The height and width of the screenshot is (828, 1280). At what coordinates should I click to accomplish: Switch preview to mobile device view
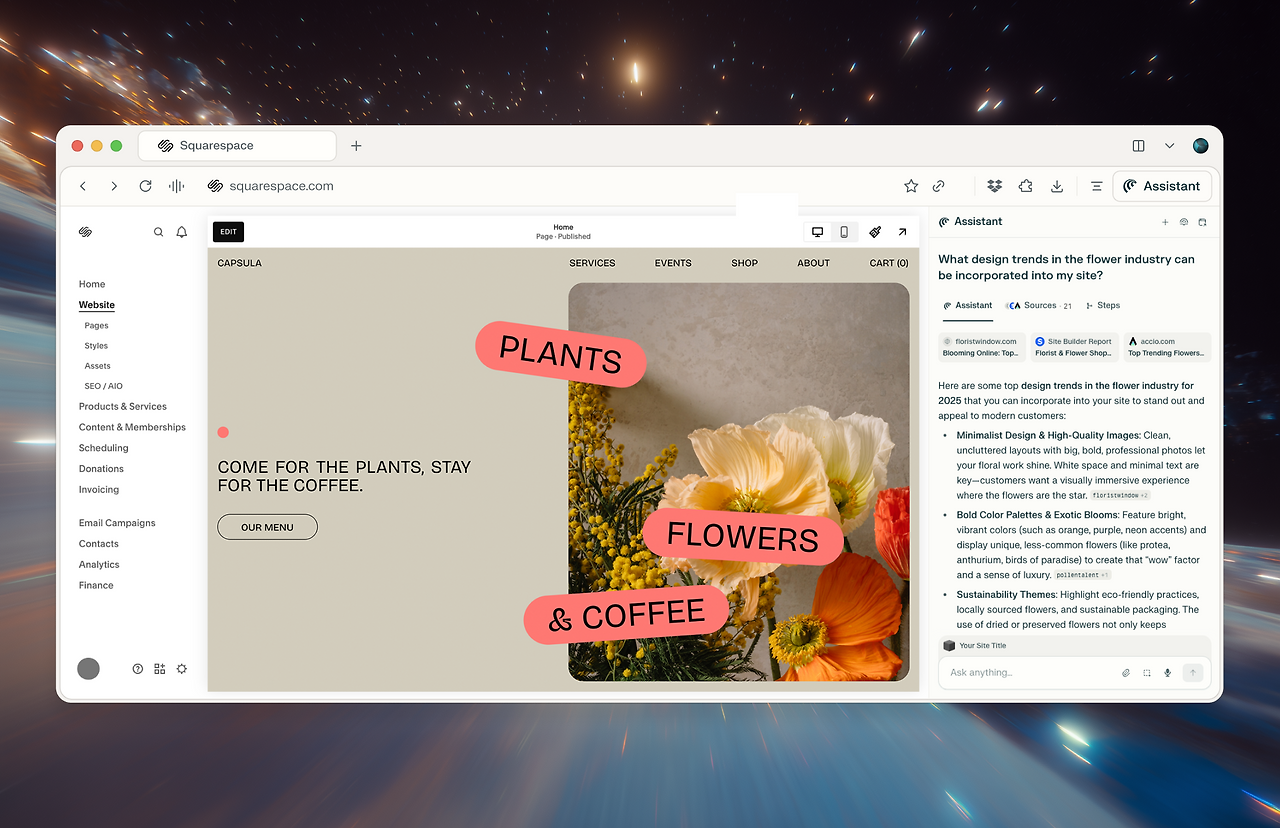coord(844,231)
